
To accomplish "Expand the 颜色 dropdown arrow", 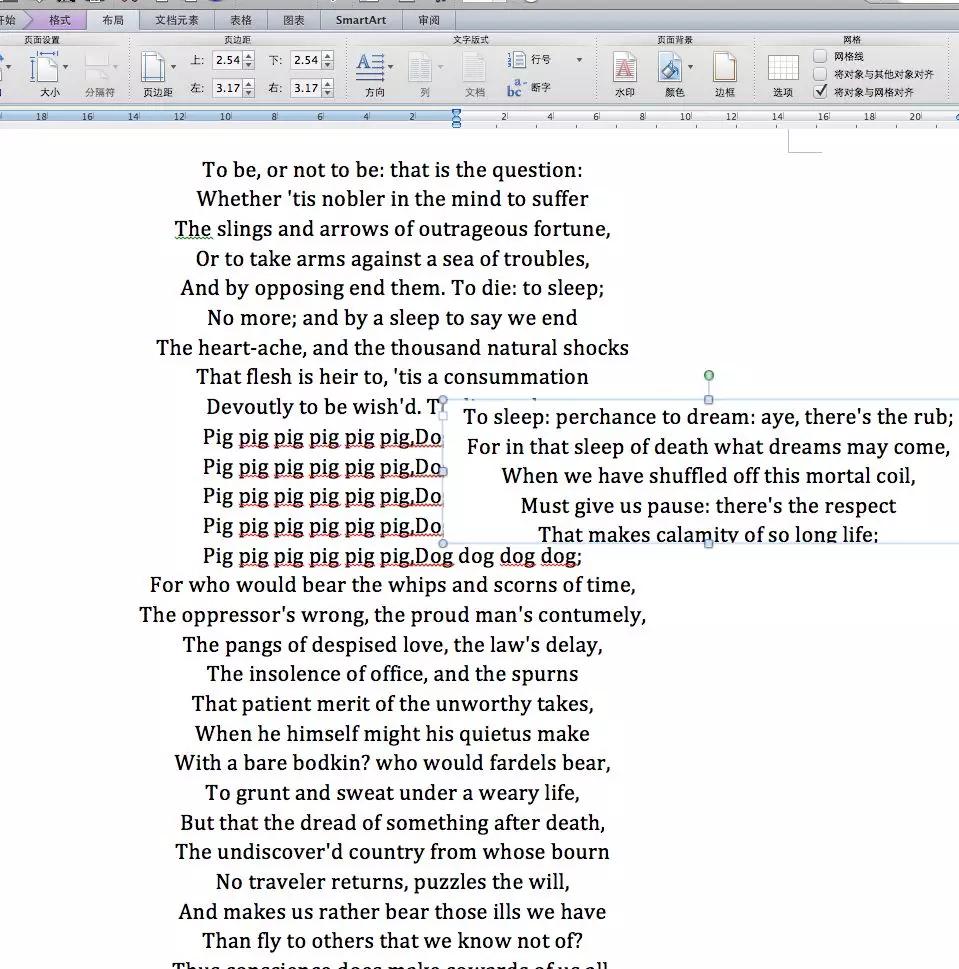I will tap(691, 67).
